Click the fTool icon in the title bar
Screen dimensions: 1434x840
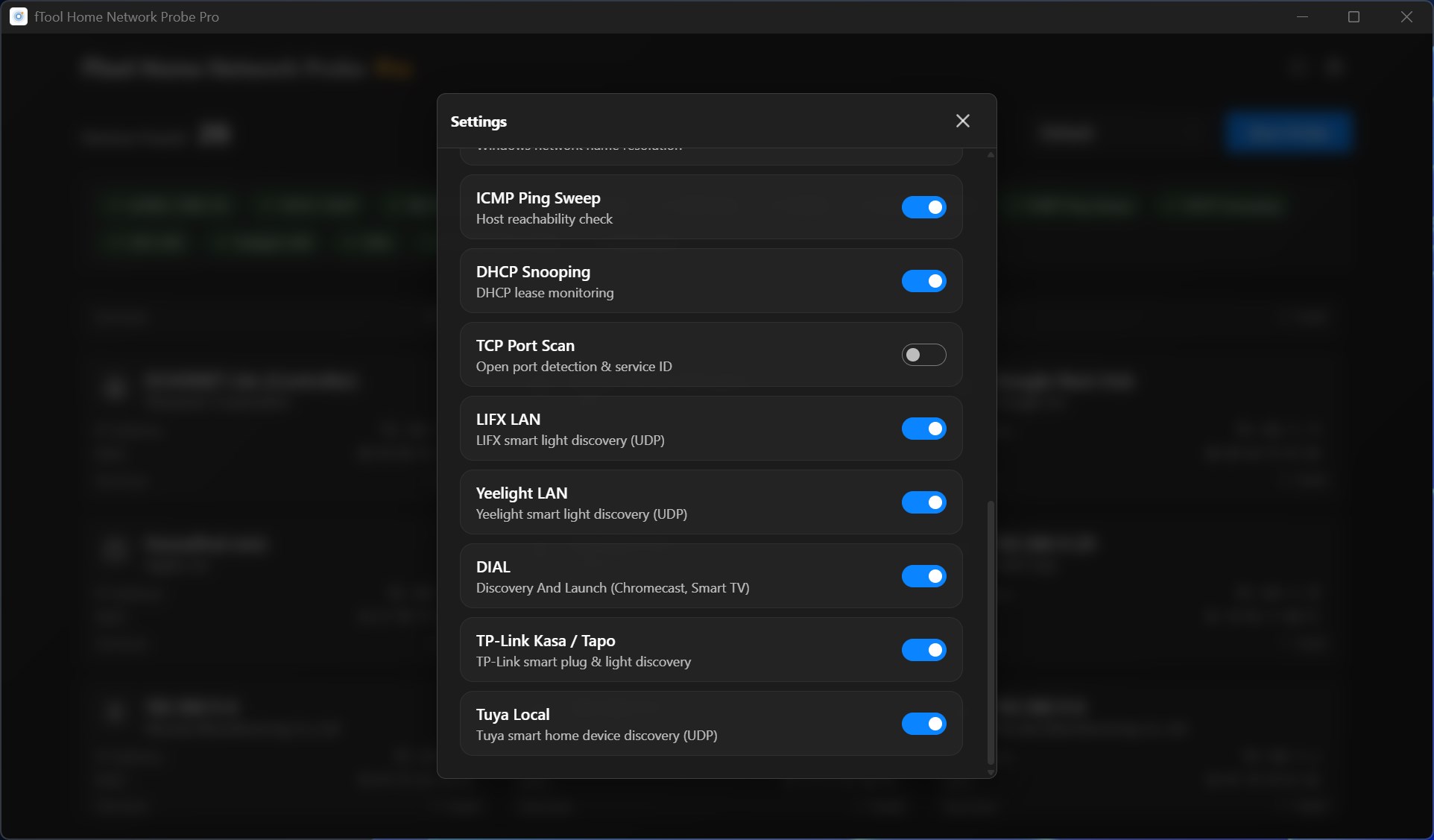18,16
